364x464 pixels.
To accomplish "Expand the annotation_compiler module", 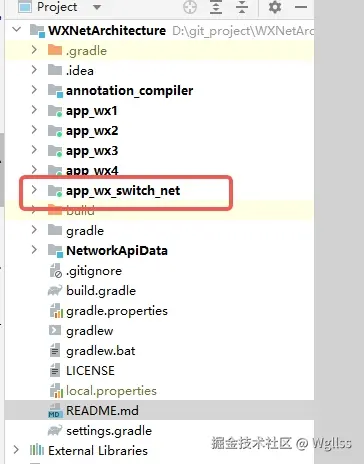I will (34, 90).
